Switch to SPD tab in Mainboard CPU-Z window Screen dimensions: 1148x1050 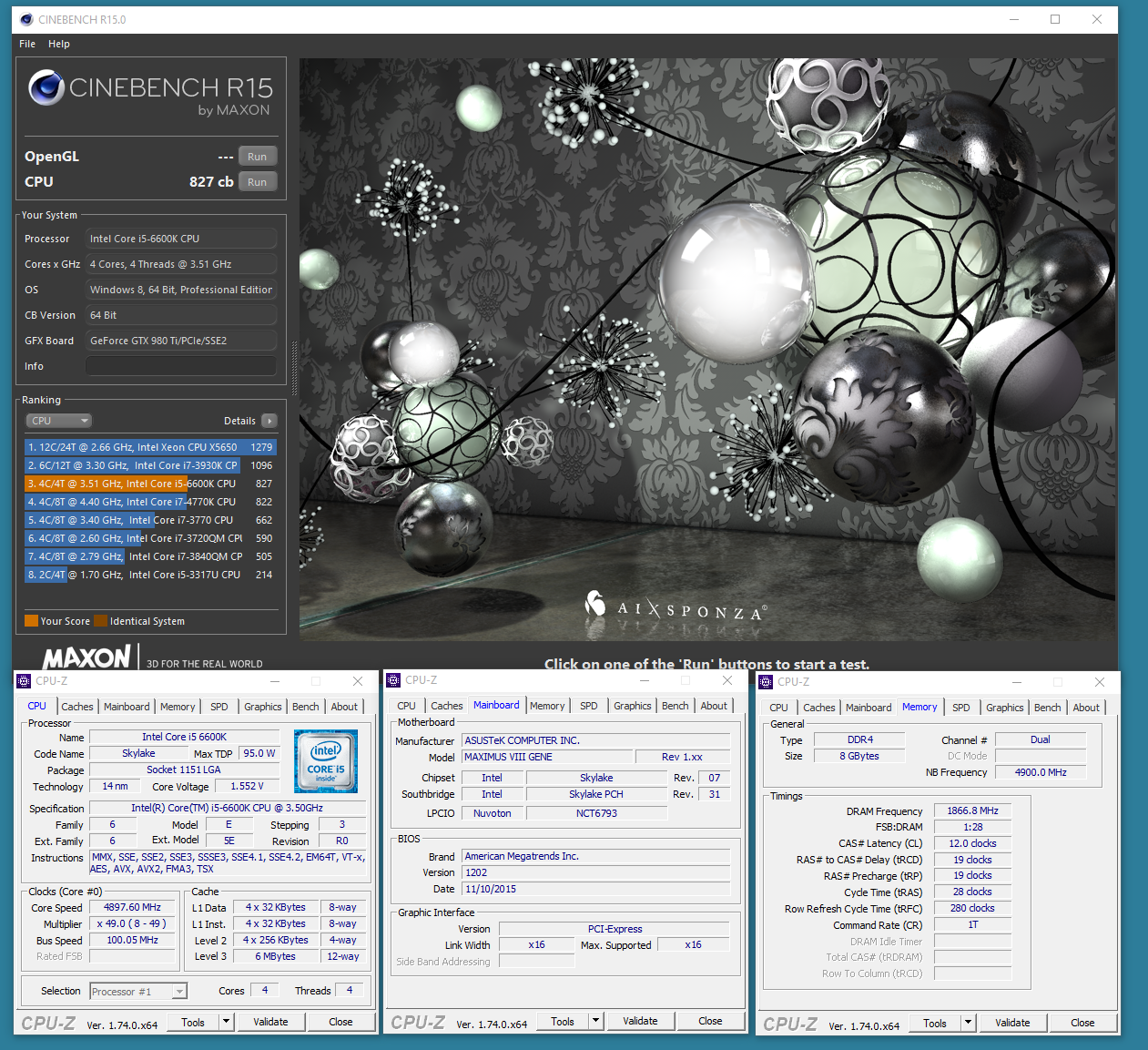click(589, 706)
